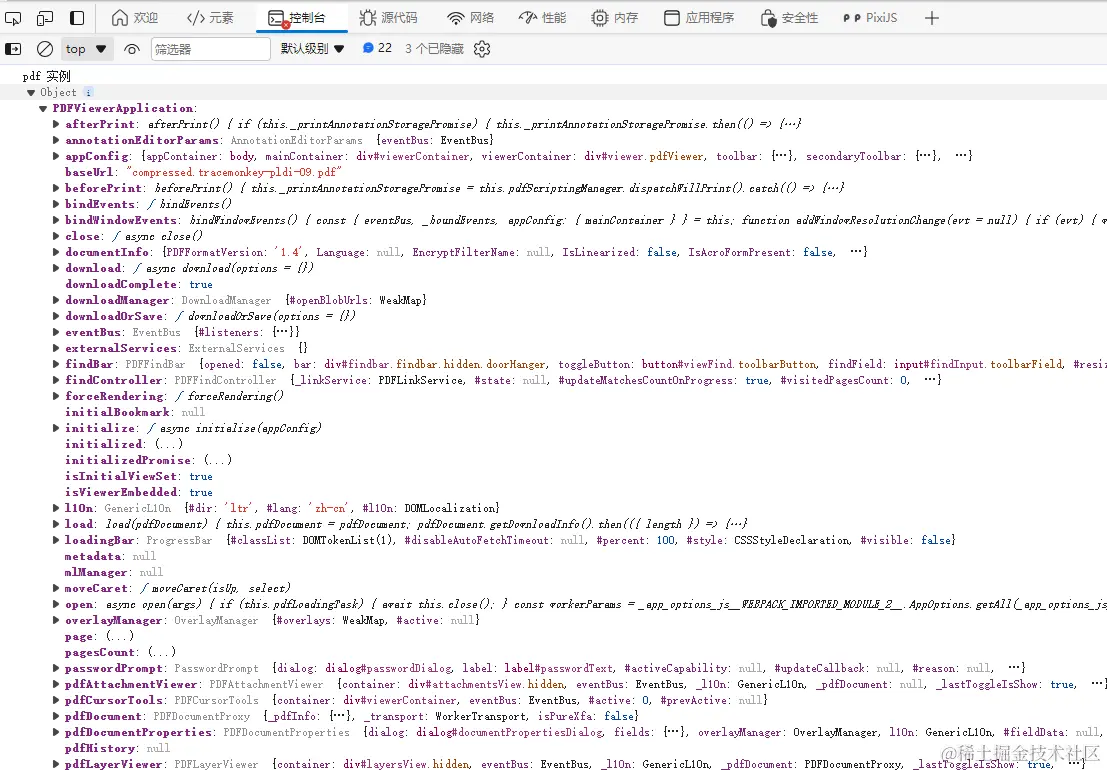Click the 3 个已隐藏 hidden messages label
Image resolution: width=1107 pixels, height=770 pixels.
point(434,49)
